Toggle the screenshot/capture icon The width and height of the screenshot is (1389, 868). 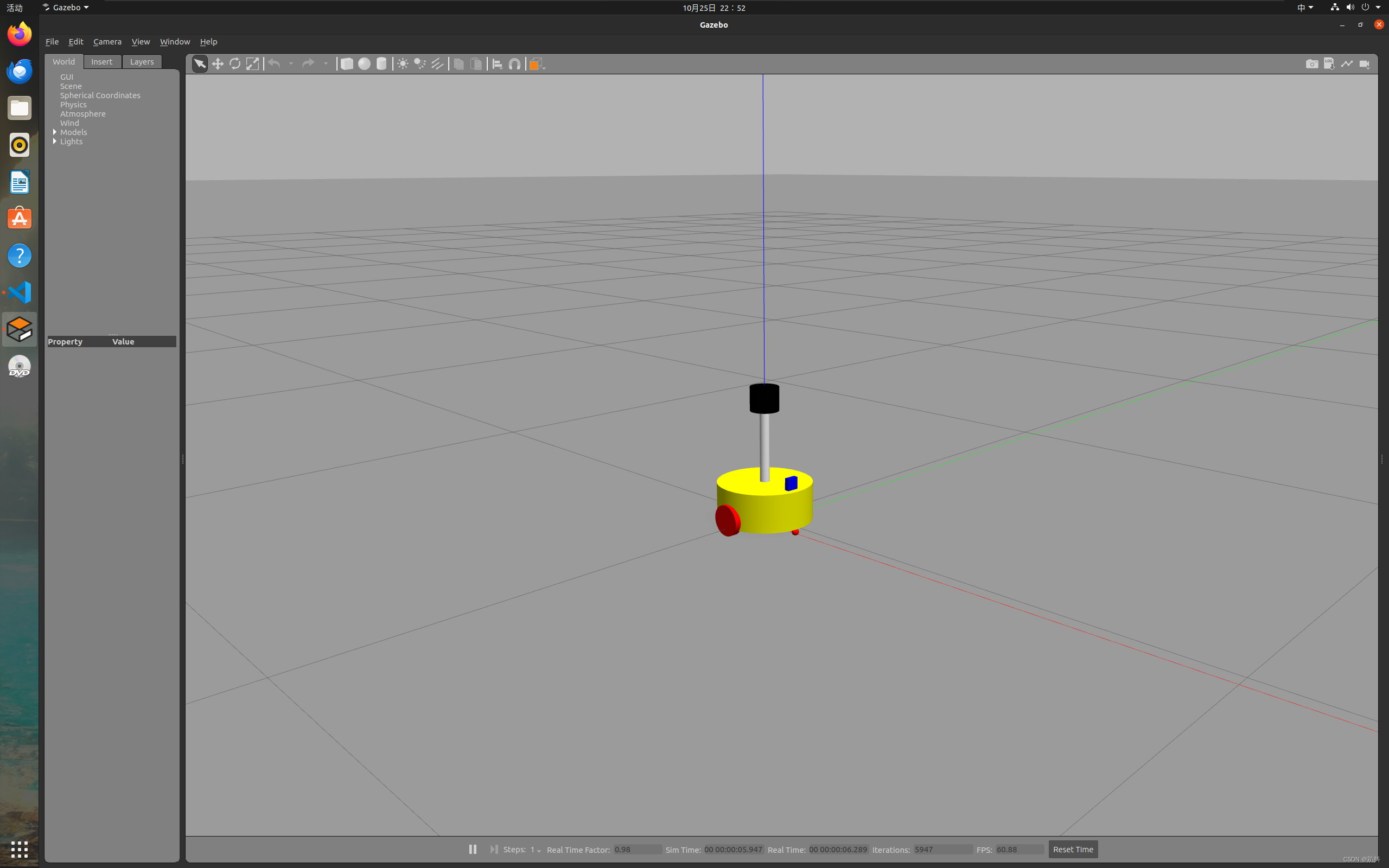[x=1311, y=64]
